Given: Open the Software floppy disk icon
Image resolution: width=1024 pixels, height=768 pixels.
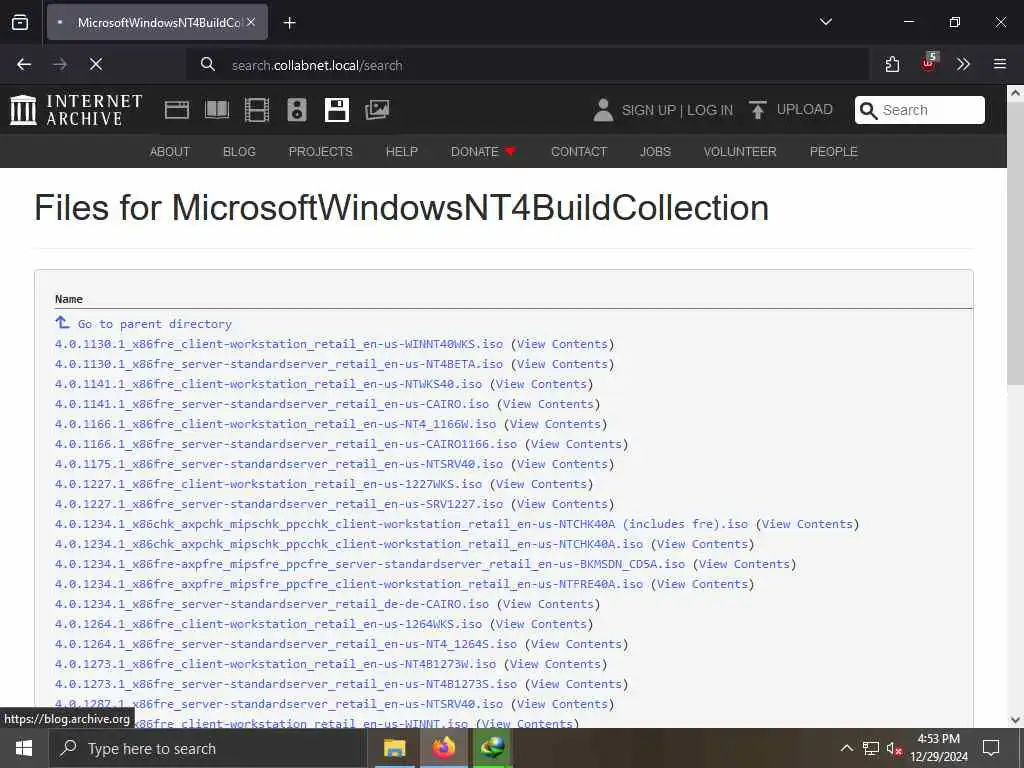Looking at the screenshot, I should [337, 110].
